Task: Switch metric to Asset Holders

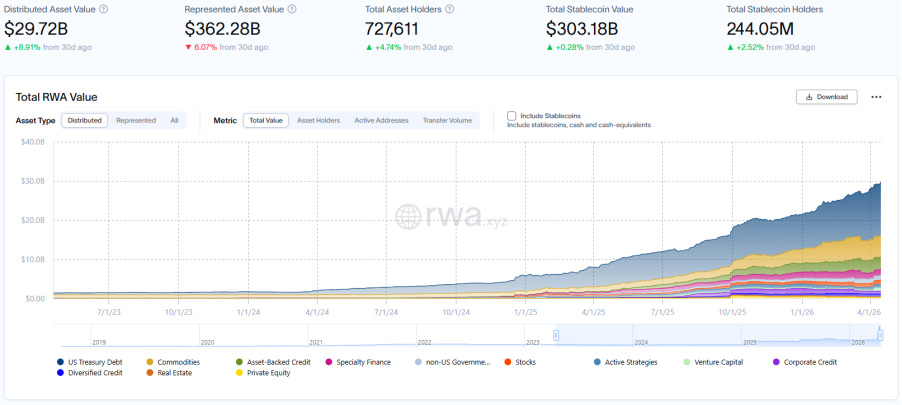Action: 318,120
